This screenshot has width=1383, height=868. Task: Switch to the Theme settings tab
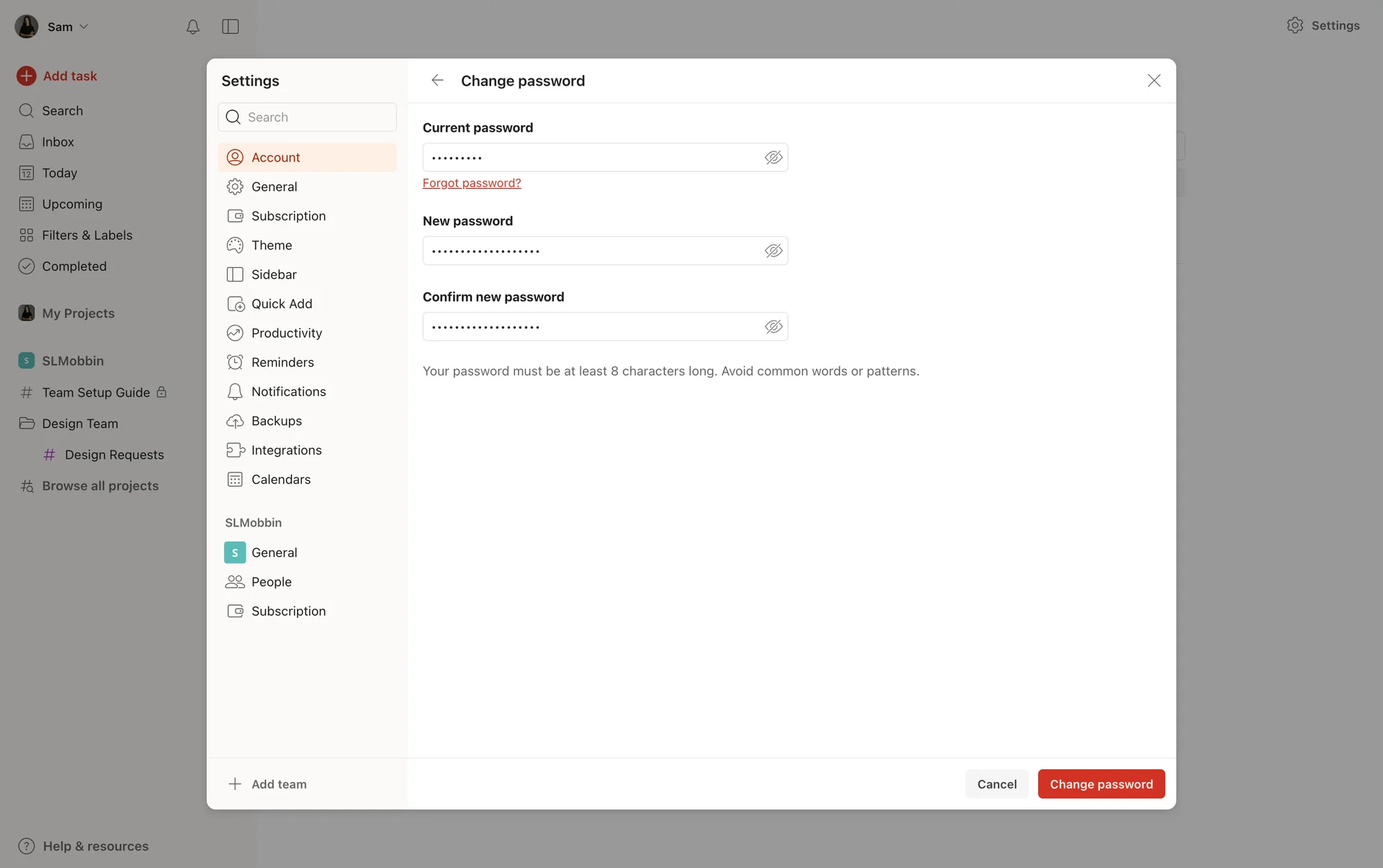(x=271, y=245)
